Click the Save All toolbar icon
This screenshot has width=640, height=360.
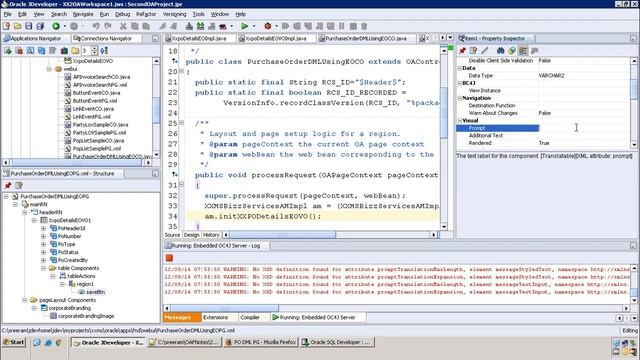pyautogui.click(x=40, y=26)
